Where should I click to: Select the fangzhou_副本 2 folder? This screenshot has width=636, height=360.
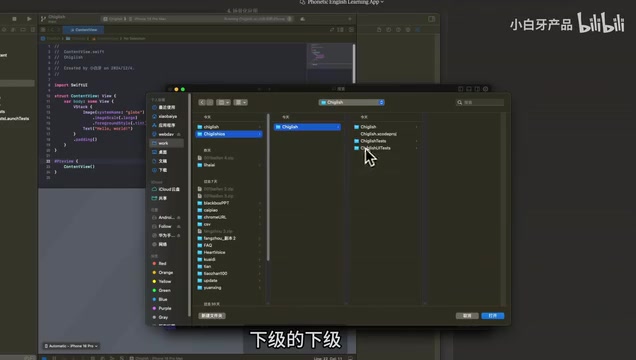[229, 238]
